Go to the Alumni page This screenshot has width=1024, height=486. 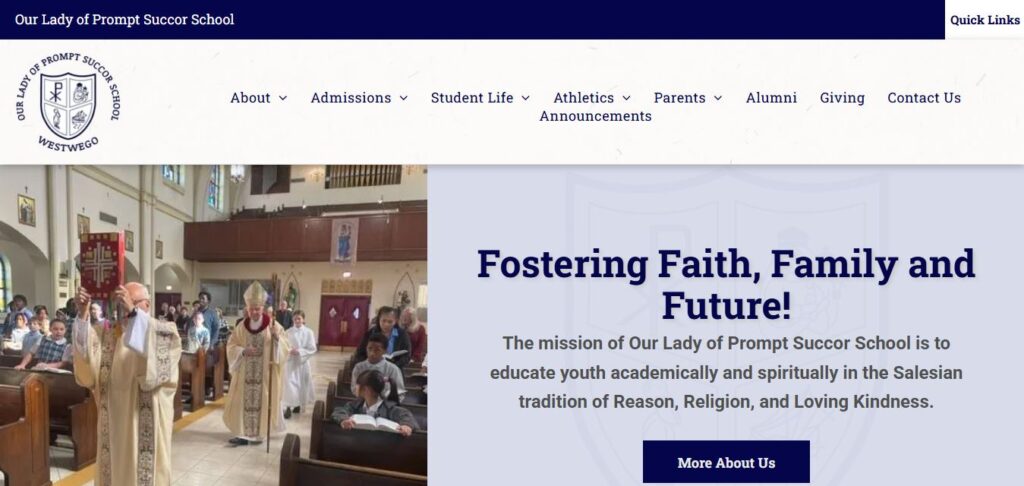click(771, 98)
